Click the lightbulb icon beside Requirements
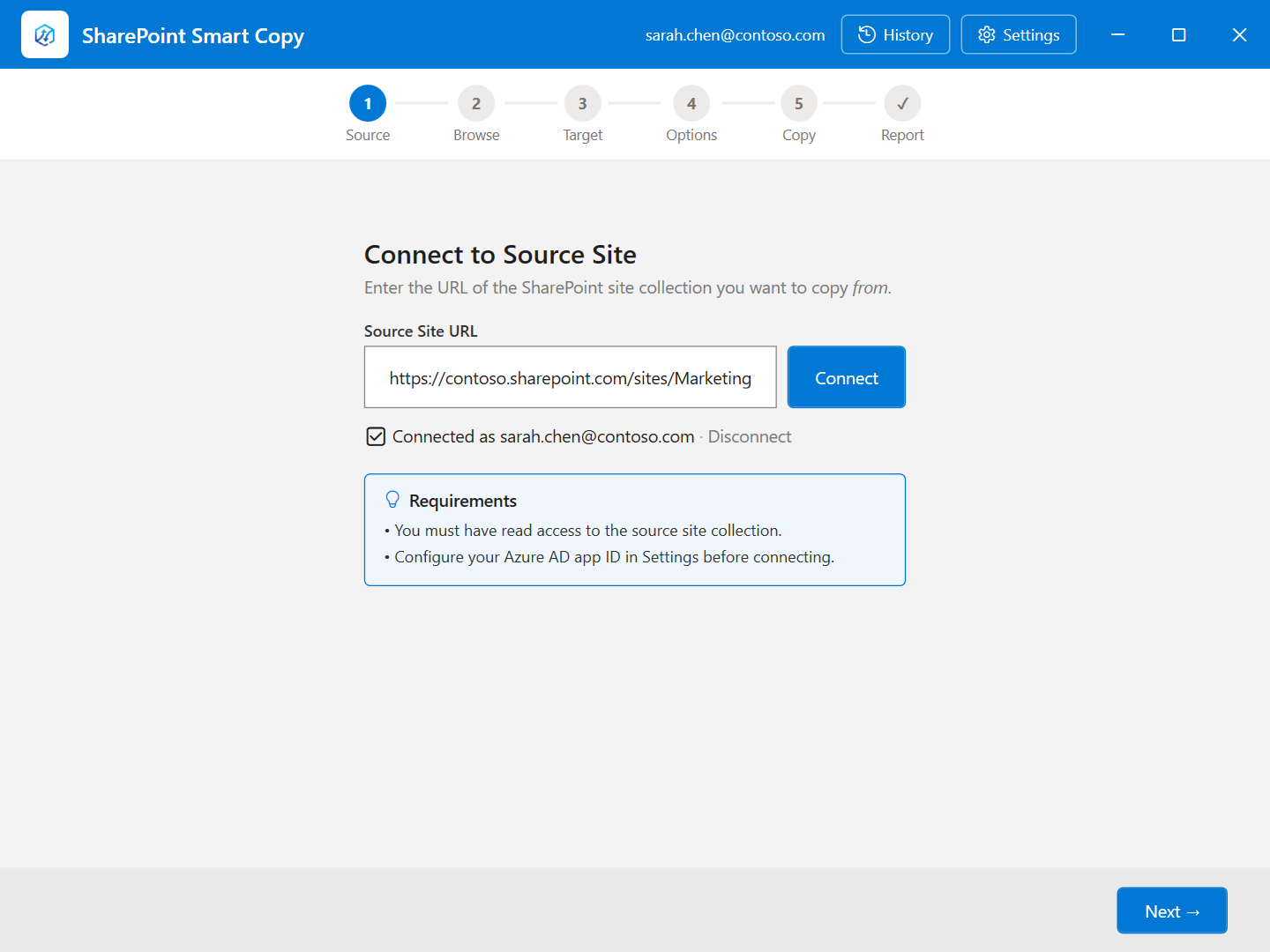 click(x=393, y=500)
